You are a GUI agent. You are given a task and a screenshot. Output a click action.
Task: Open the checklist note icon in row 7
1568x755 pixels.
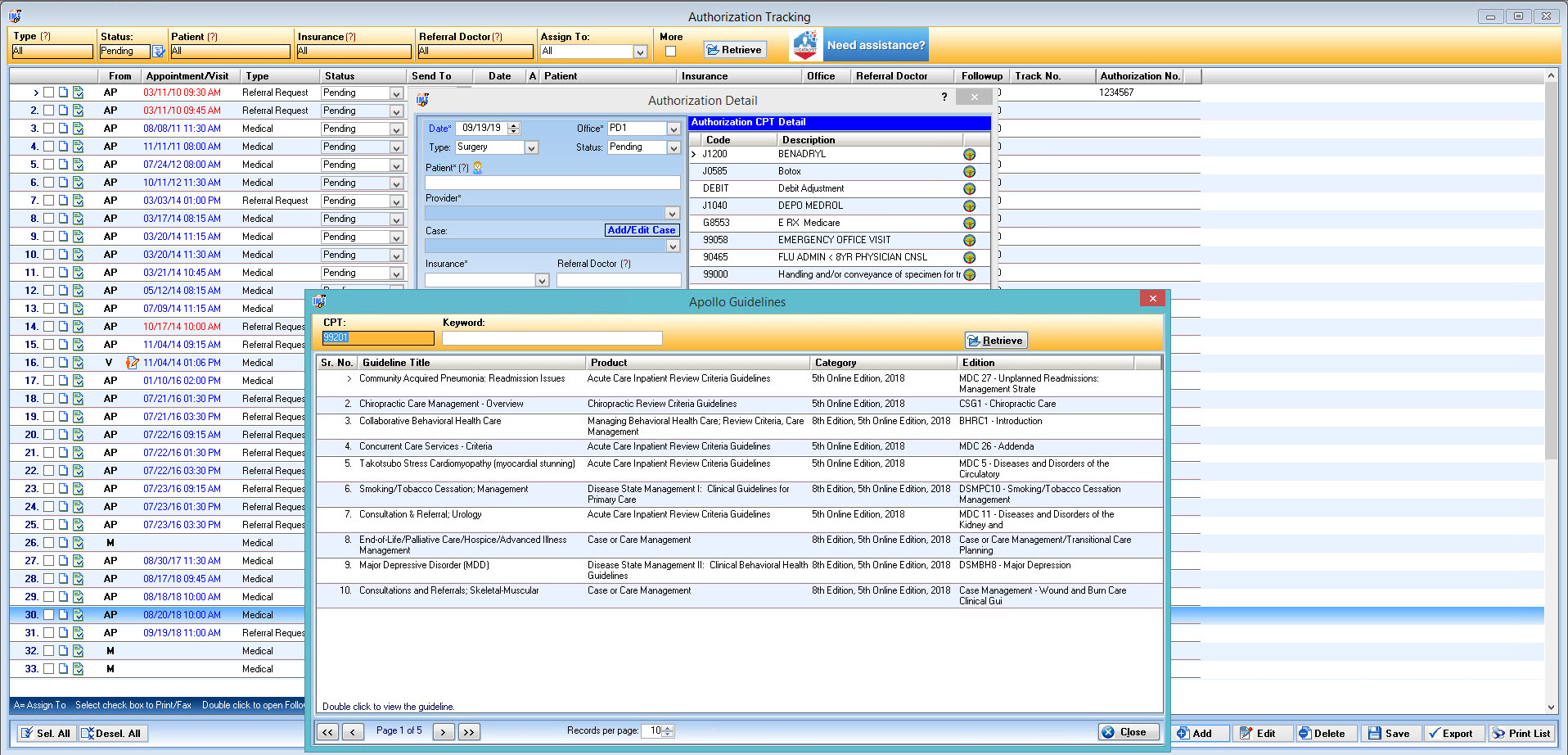pyautogui.click(x=79, y=201)
